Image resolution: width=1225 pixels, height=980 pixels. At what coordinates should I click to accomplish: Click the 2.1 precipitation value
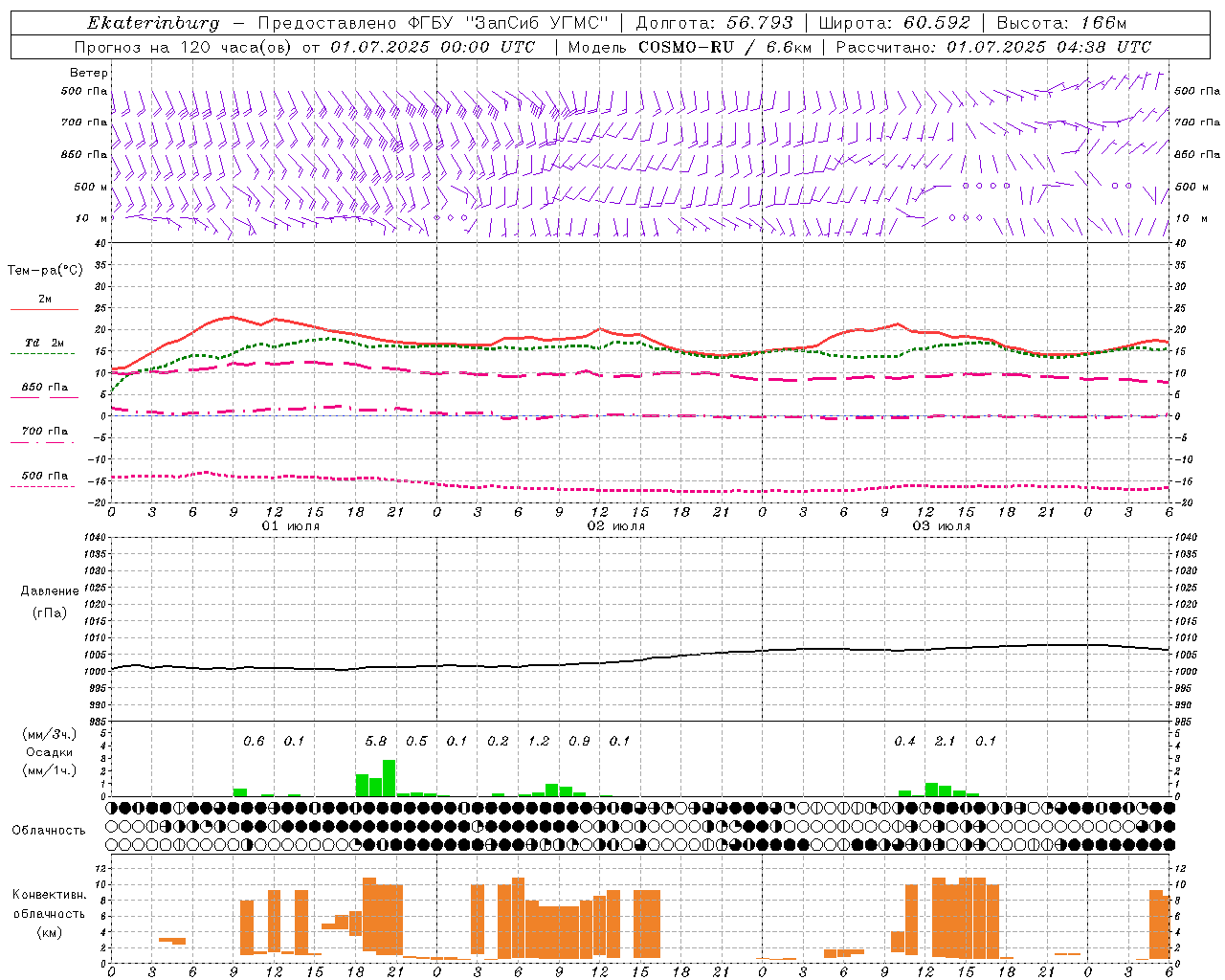click(945, 742)
